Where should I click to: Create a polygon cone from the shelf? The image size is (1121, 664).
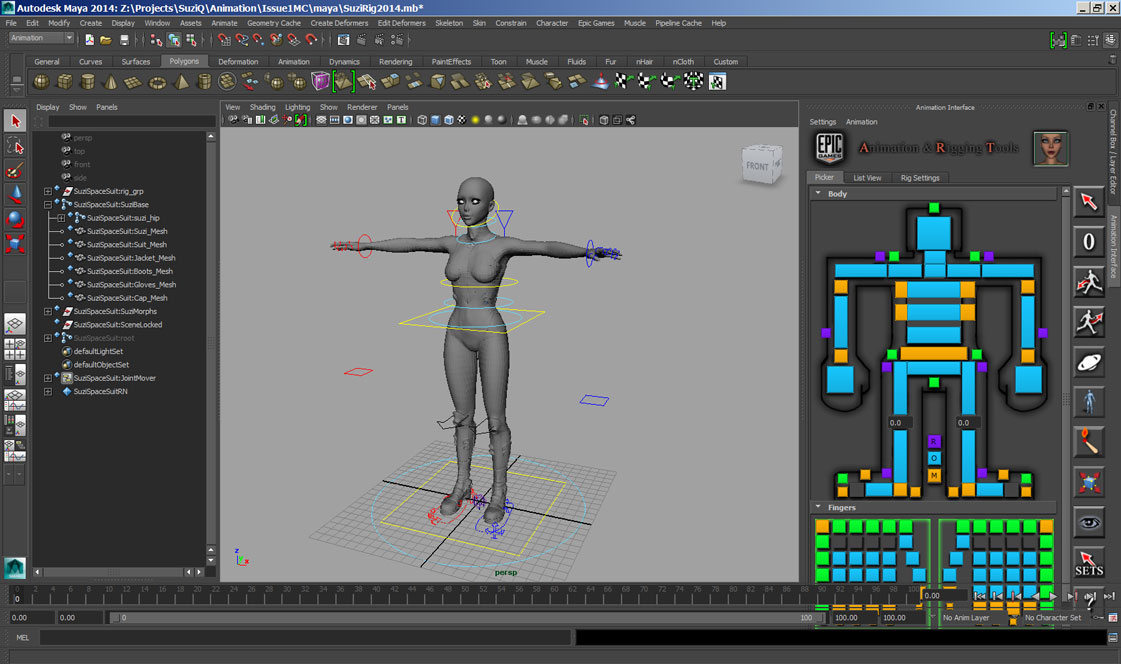111,81
